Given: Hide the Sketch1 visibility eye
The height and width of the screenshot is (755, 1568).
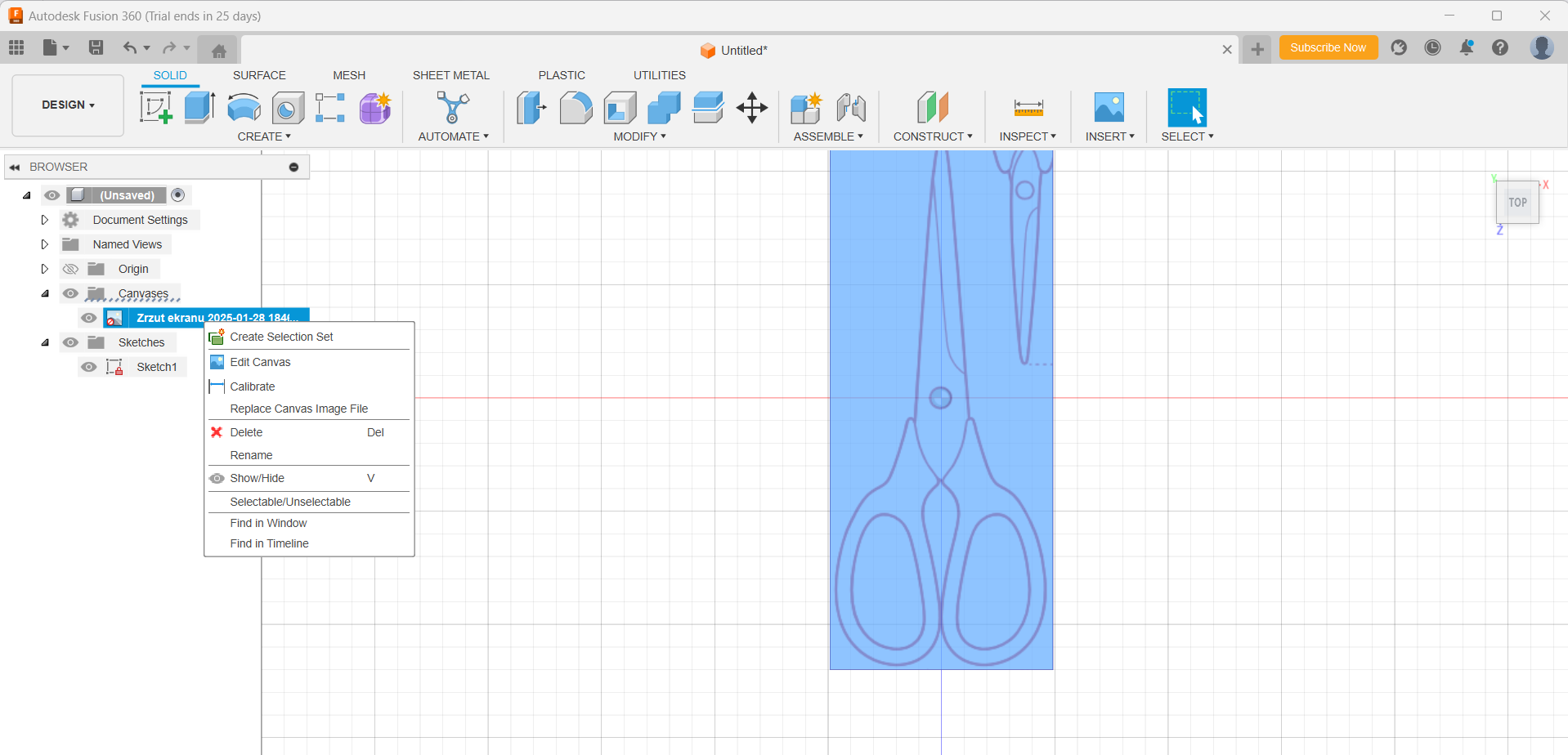Looking at the screenshot, I should (x=89, y=367).
